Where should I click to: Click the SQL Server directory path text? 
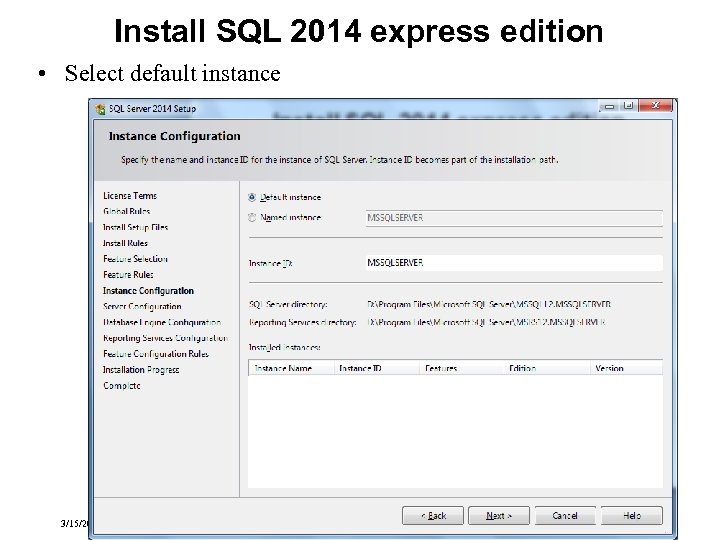tap(489, 304)
